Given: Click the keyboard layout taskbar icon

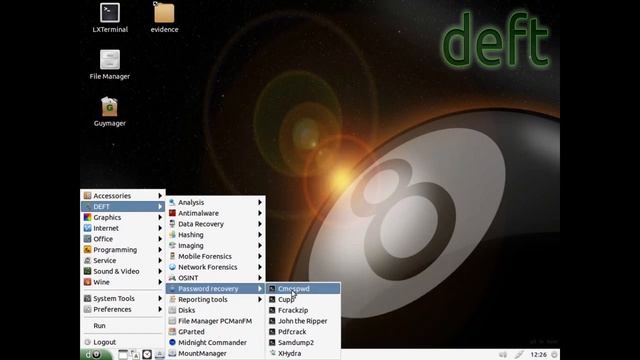Looking at the screenshot, I should tap(135, 355).
